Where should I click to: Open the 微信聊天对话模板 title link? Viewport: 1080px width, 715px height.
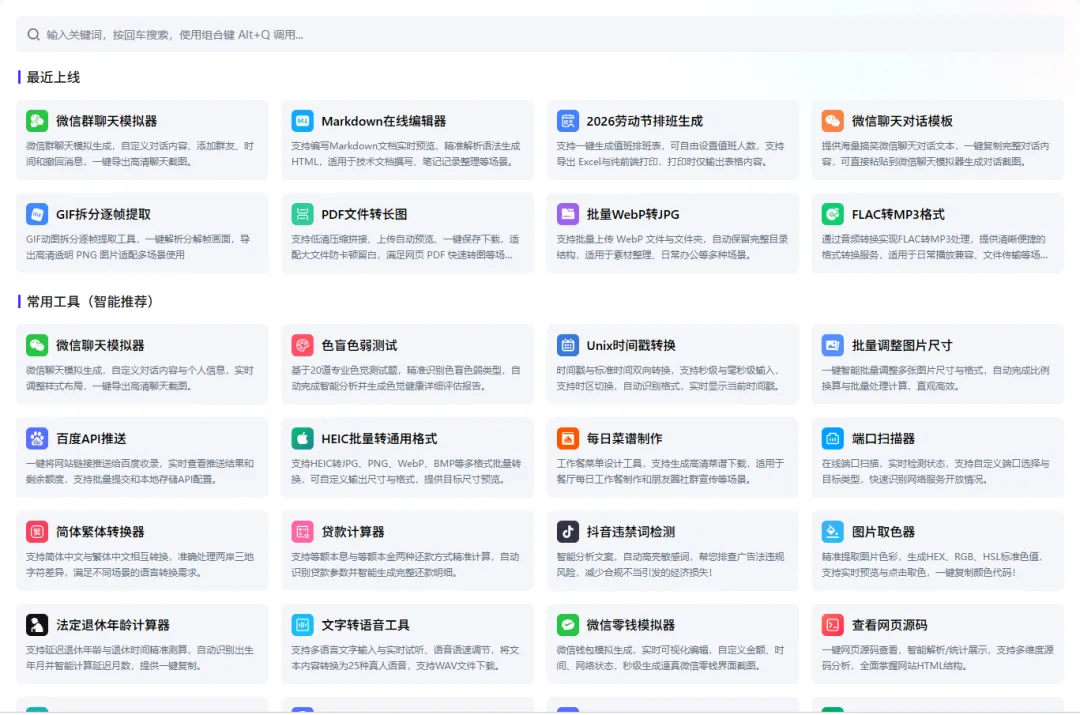(902, 121)
